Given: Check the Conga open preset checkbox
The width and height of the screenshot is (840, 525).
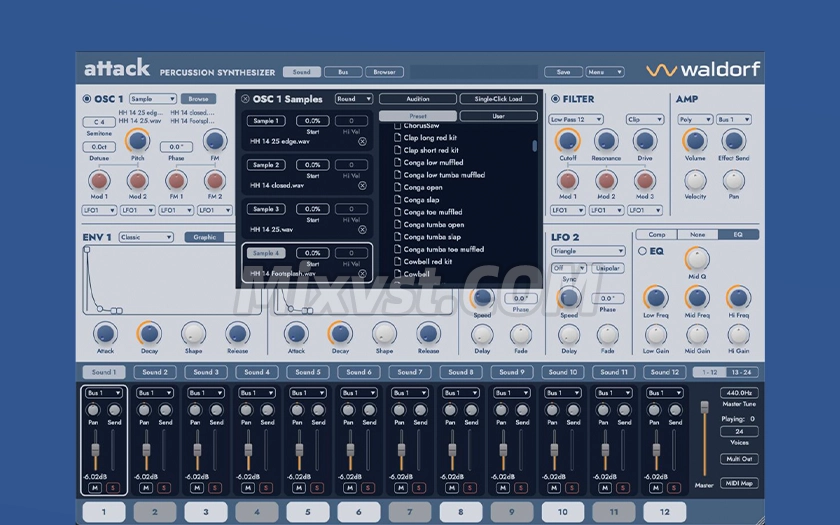Looking at the screenshot, I should [398, 188].
